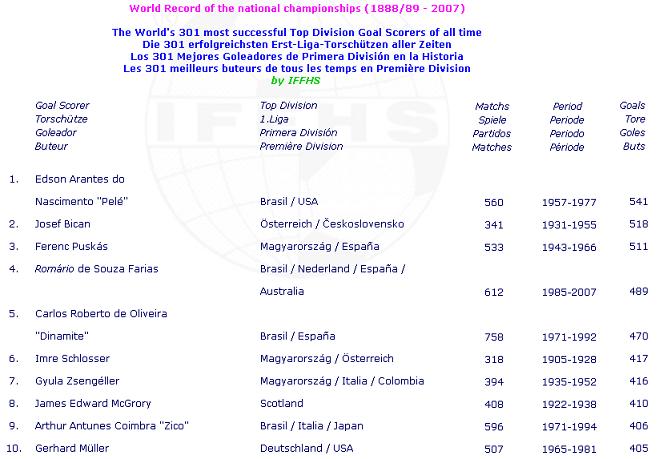This screenshot has width=665, height=459.
Task: Click the pink World Record page title
Action: coord(285,9)
